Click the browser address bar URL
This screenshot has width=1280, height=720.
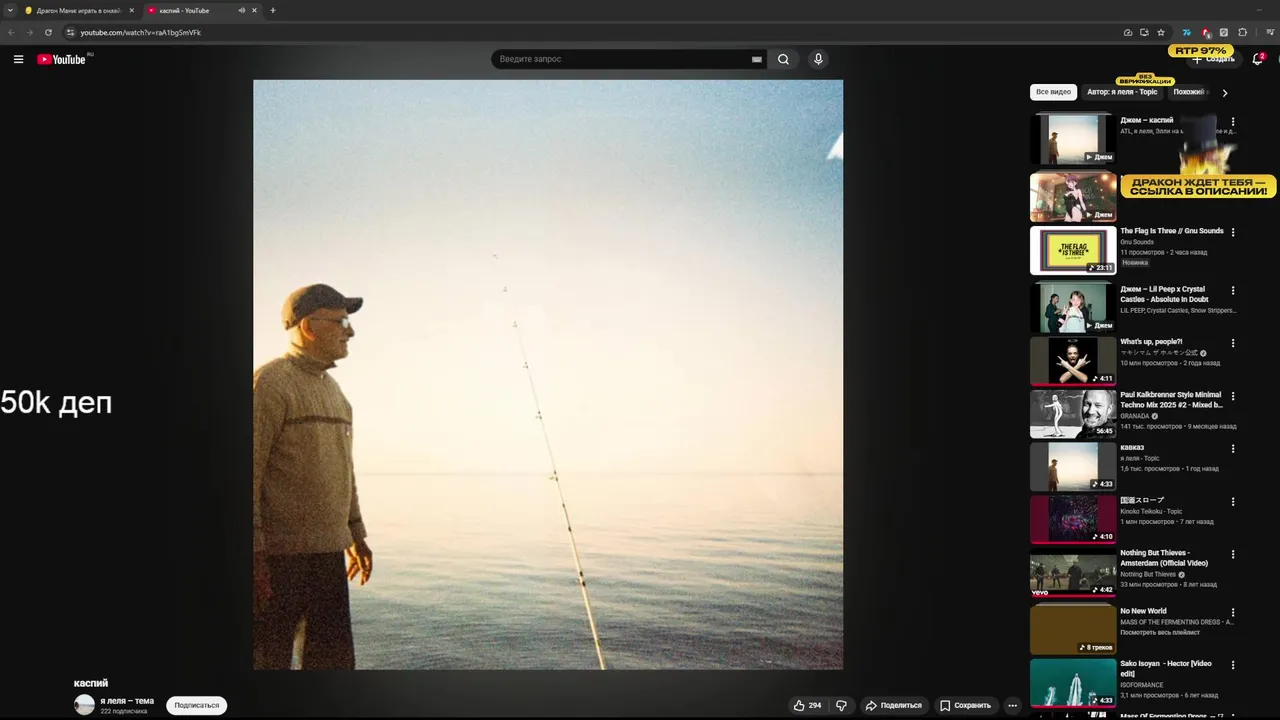[140, 32]
